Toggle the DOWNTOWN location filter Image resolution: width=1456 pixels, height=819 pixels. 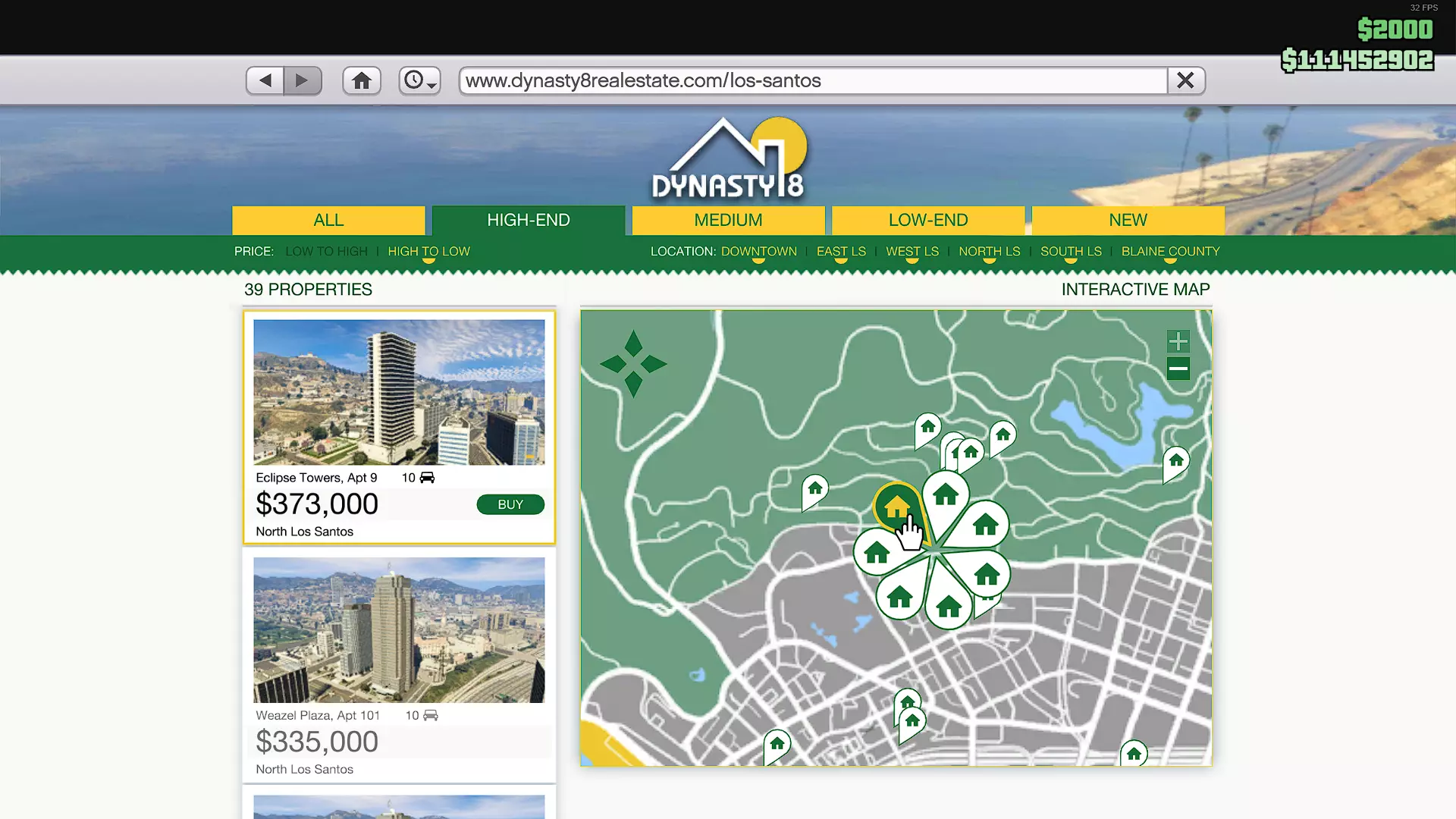pos(758,251)
